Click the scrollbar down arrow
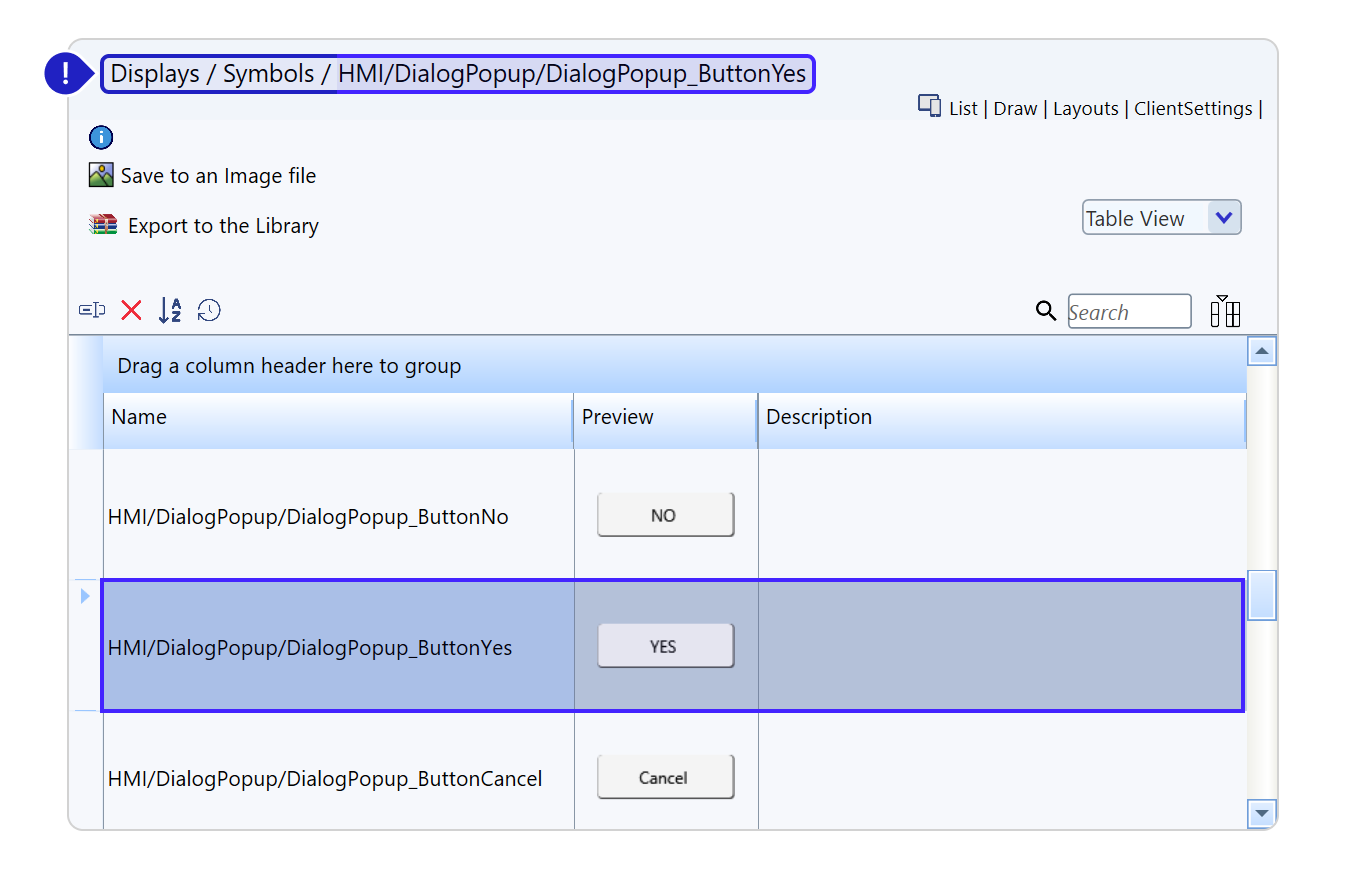This screenshot has width=1357, height=869. 1262,813
